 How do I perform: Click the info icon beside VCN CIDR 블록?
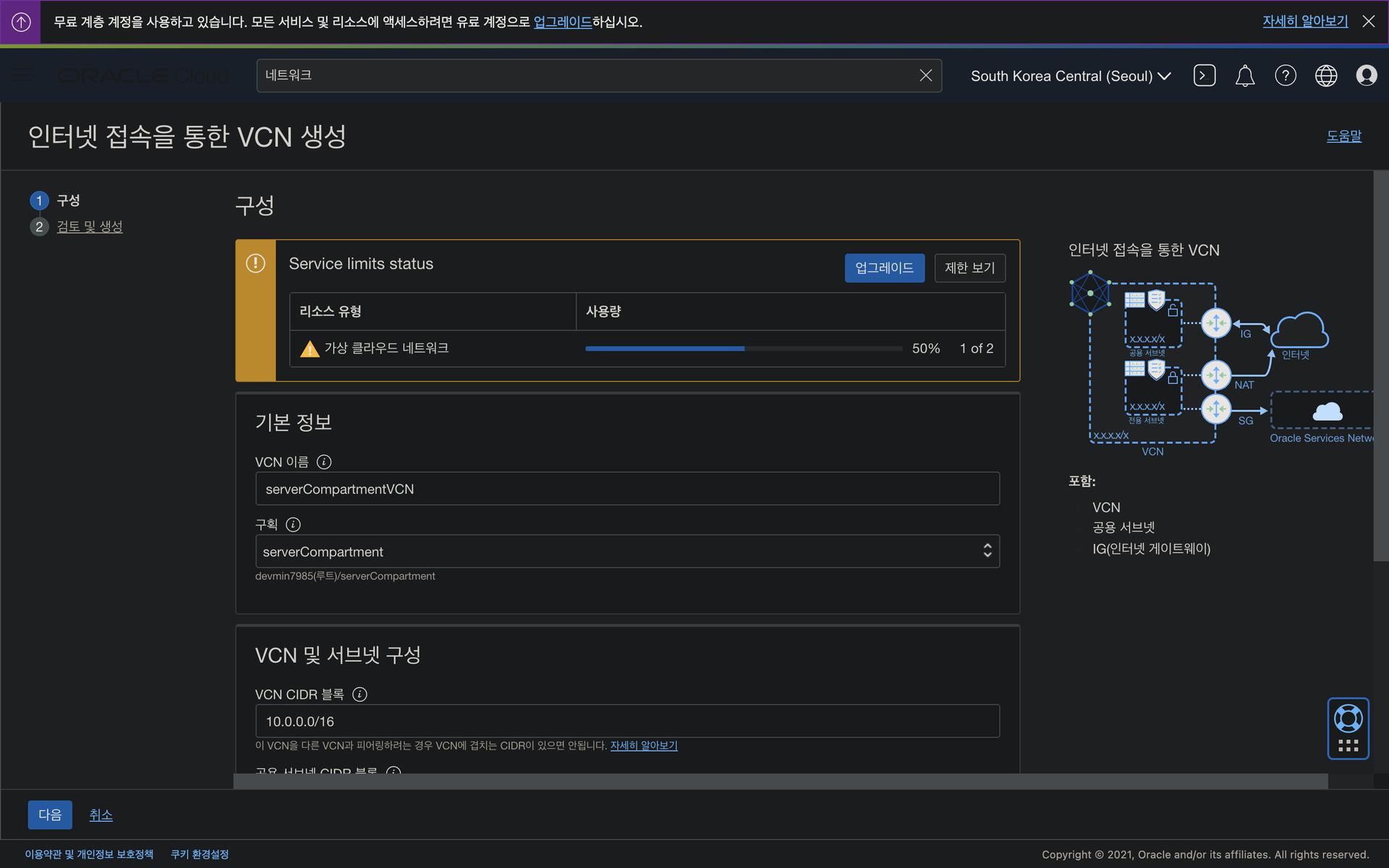point(360,694)
